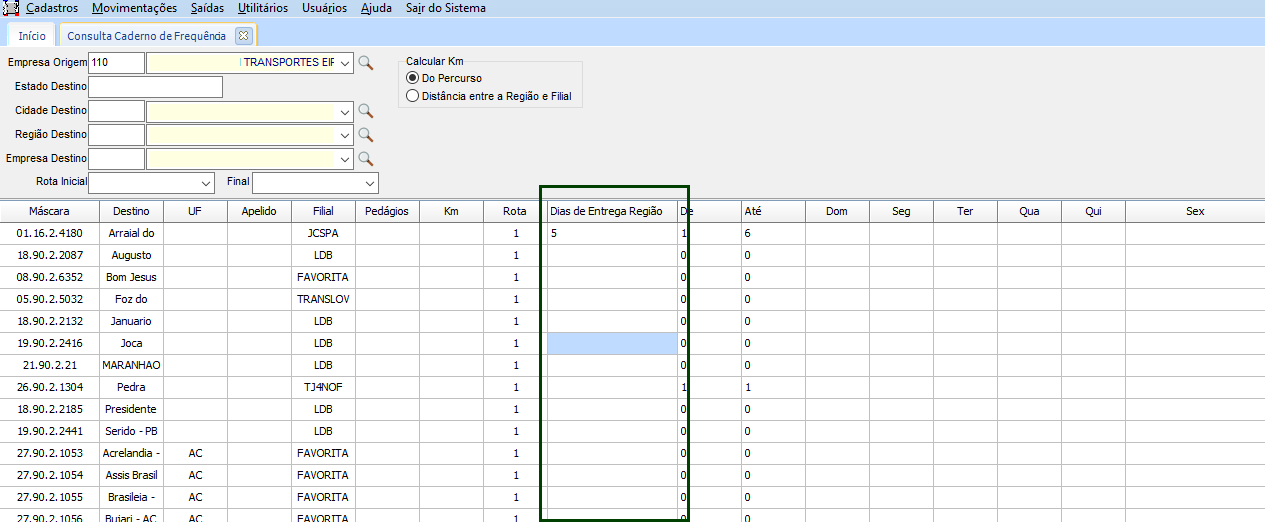Click the Sex column header

point(1195,211)
